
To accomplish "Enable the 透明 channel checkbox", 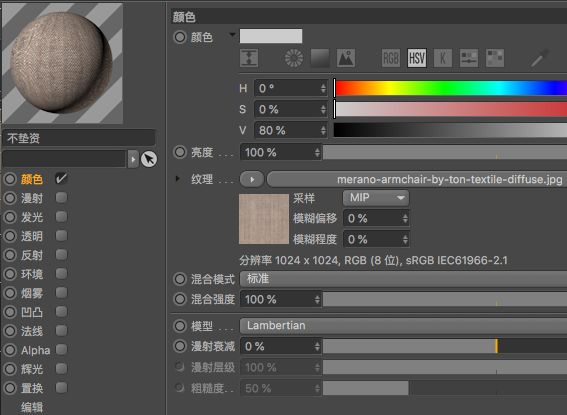I will [61, 235].
